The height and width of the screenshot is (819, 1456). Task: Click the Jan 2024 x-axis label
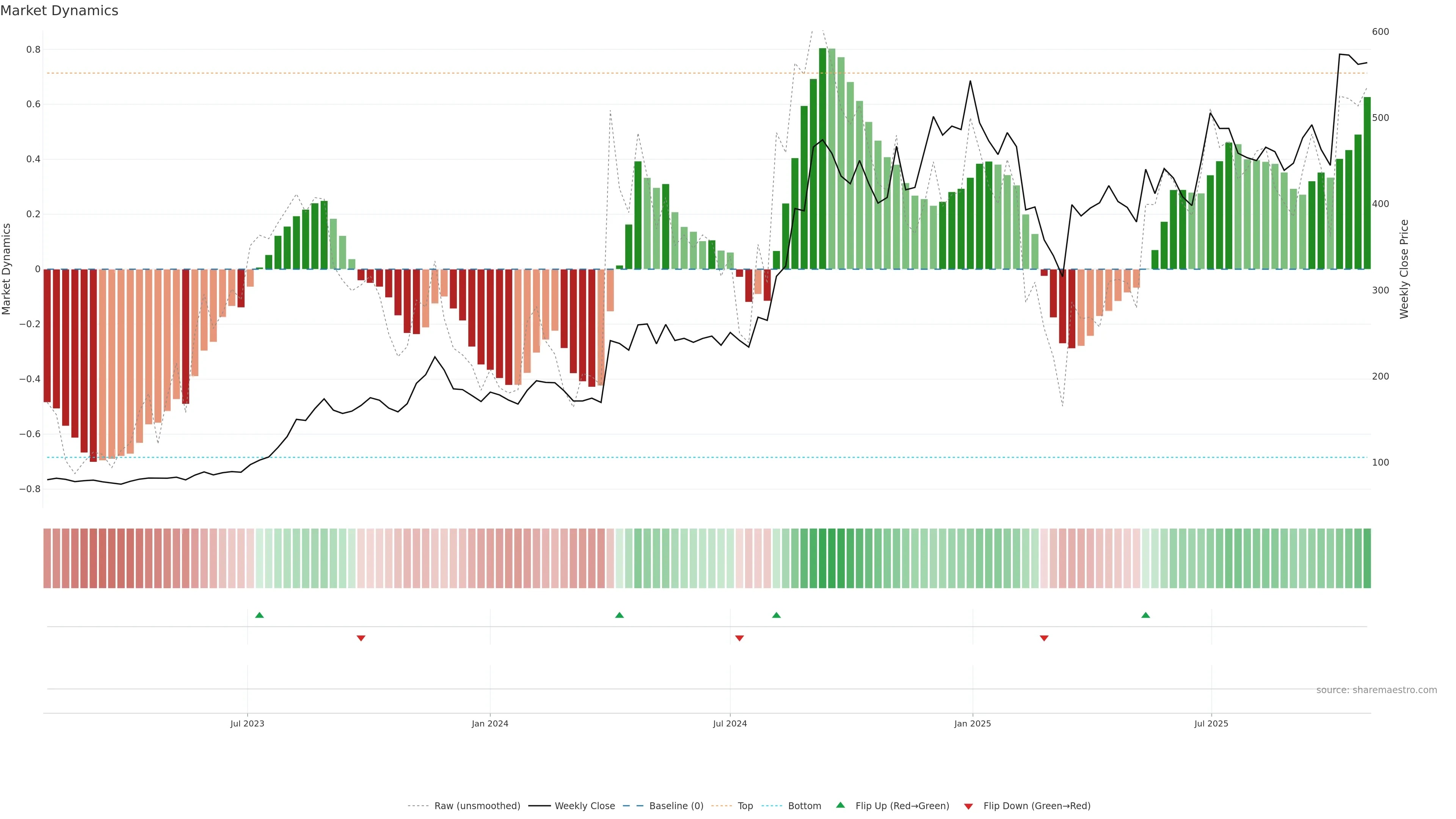point(490,724)
